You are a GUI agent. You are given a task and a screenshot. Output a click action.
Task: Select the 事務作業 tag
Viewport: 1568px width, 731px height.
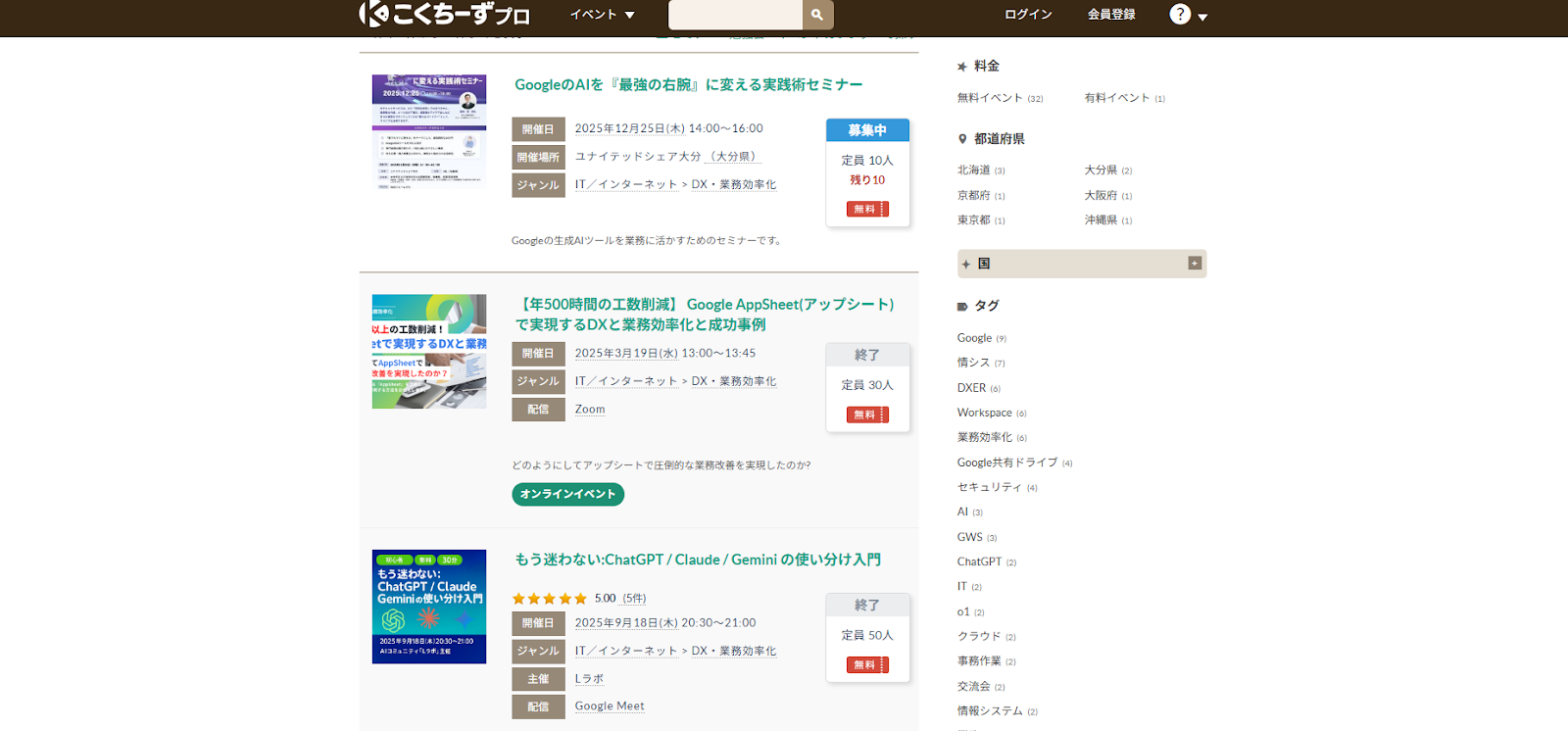click(x=987, y=661)
